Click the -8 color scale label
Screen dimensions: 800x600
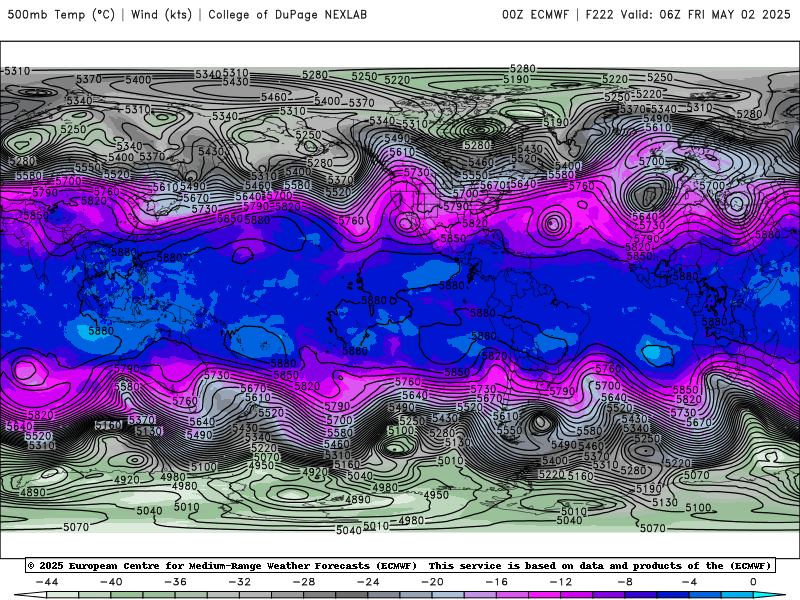625,582
